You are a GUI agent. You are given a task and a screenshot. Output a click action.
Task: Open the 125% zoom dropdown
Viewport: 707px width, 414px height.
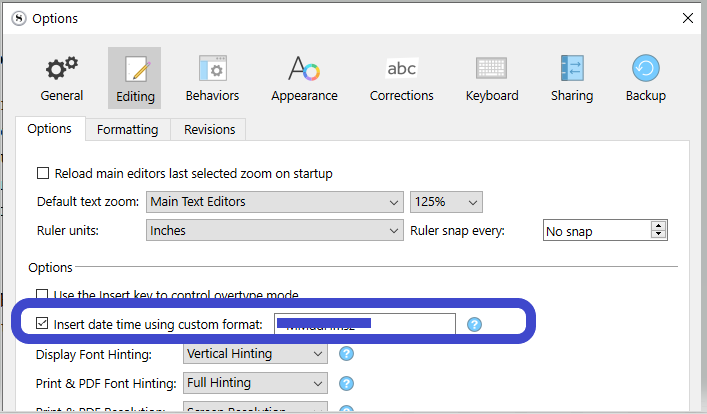pyautogui.click(x=446, y=202)
